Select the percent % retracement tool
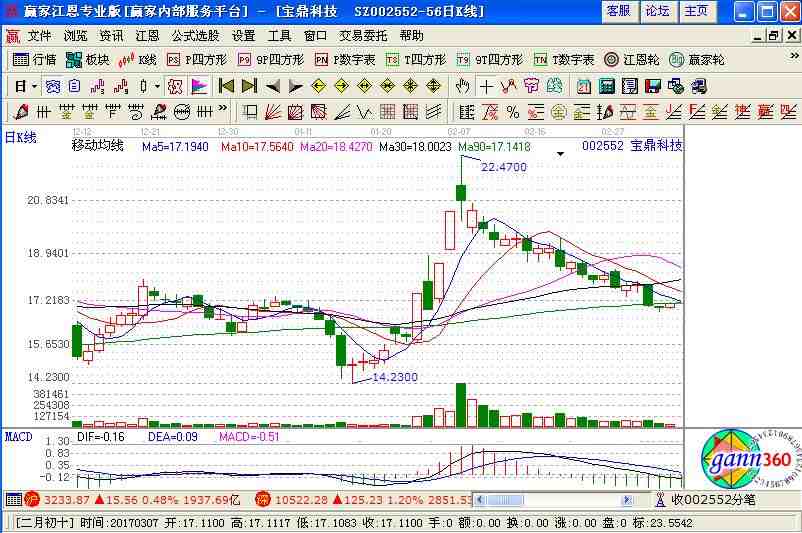This screenshot has height=533, width=802. [x=513, y=112]
